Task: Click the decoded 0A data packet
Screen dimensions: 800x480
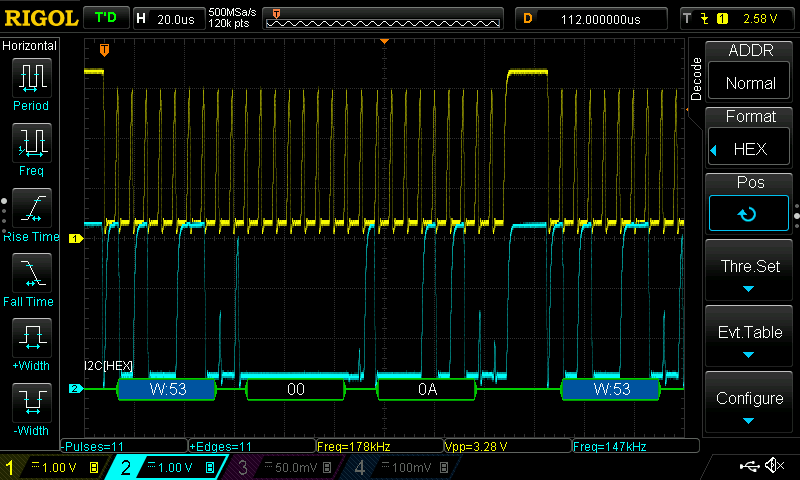Action: point(428,389)
